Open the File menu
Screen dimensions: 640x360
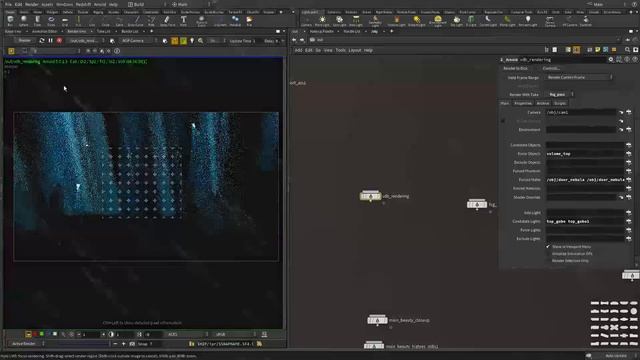[x=8, y=4]
